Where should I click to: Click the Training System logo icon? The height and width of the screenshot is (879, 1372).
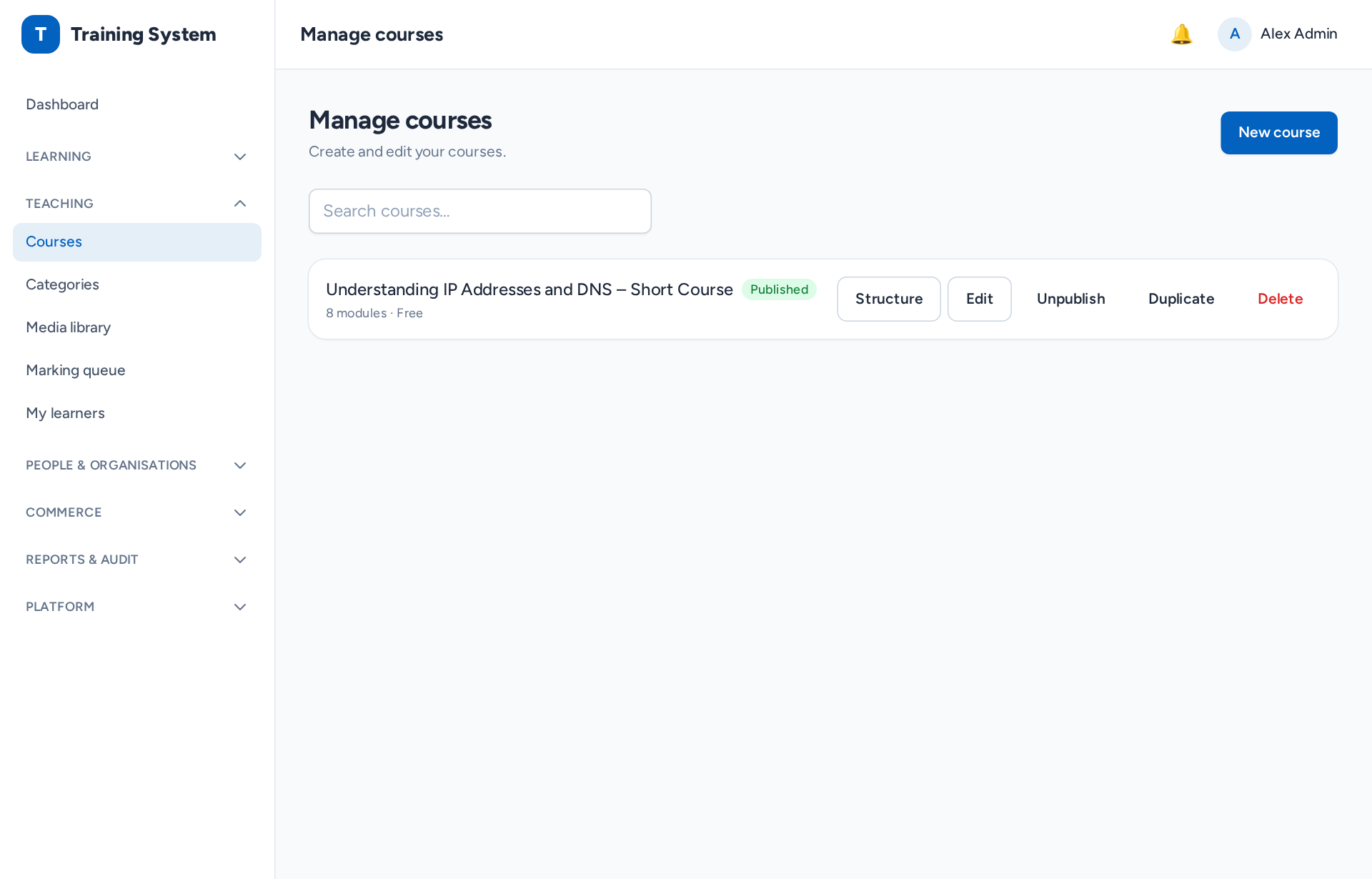coord(41,34)
